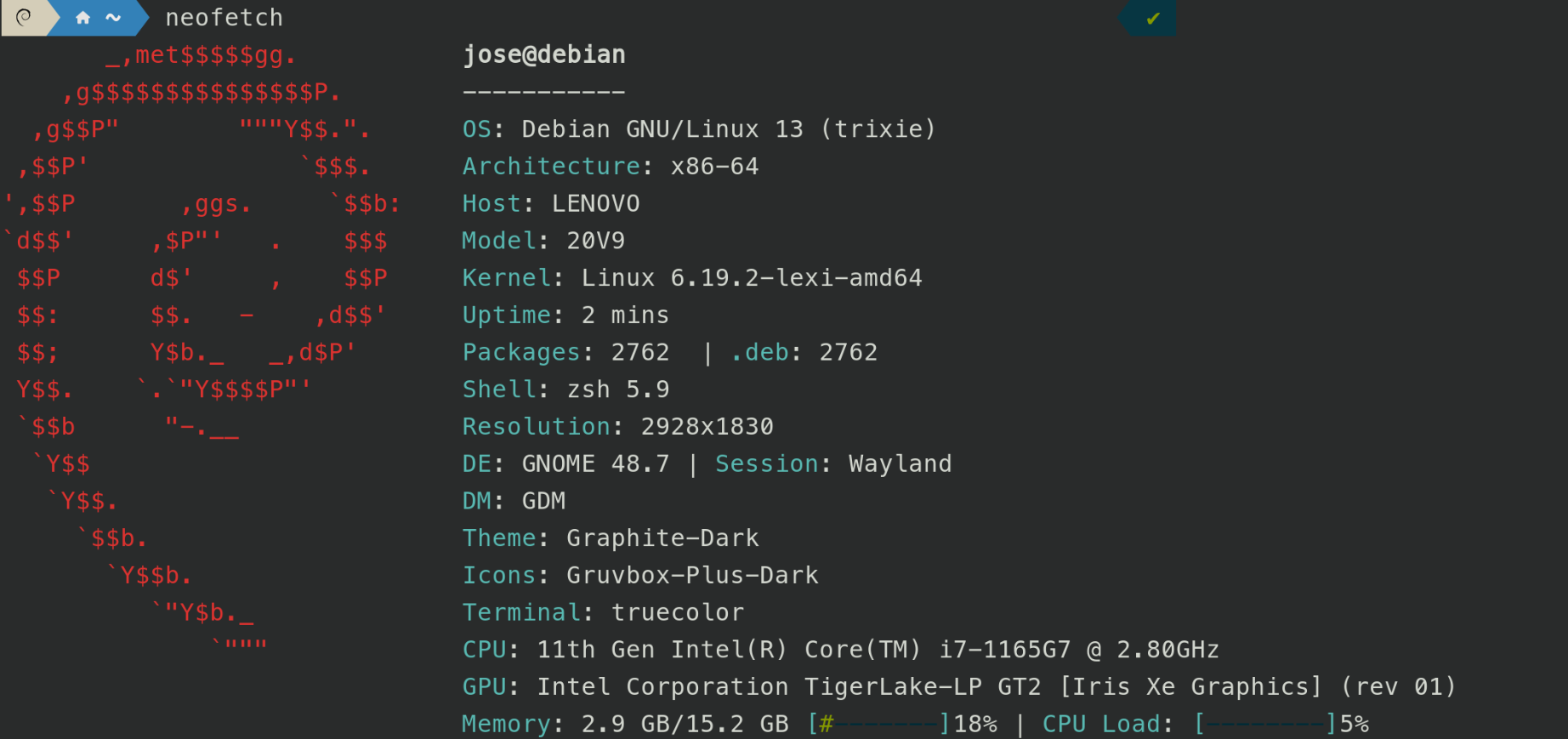
Task: Click the Packages label
Action: point(521,352)
